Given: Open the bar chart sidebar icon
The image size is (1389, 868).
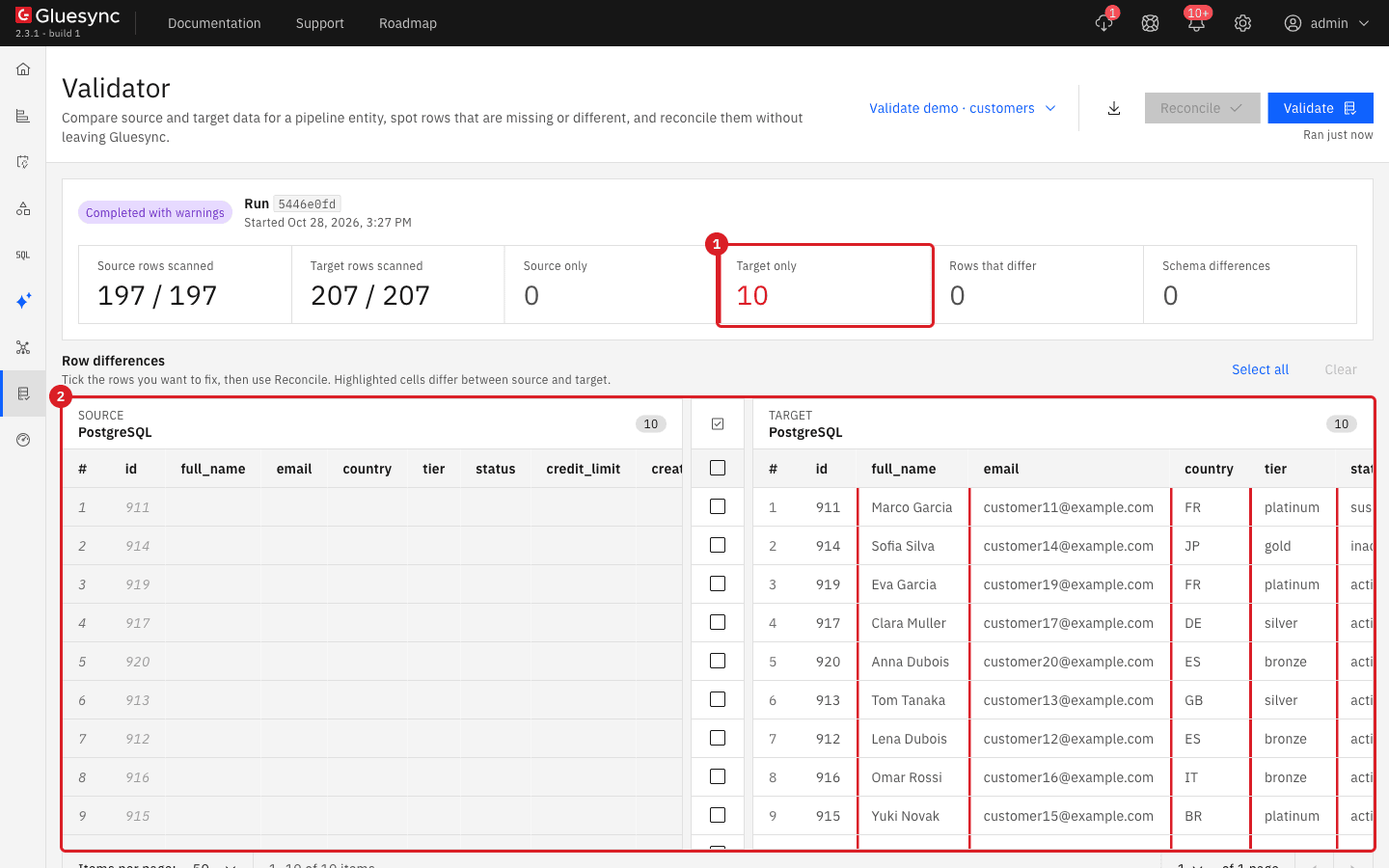Looking at the screenshot, I should tap(23, 116).
